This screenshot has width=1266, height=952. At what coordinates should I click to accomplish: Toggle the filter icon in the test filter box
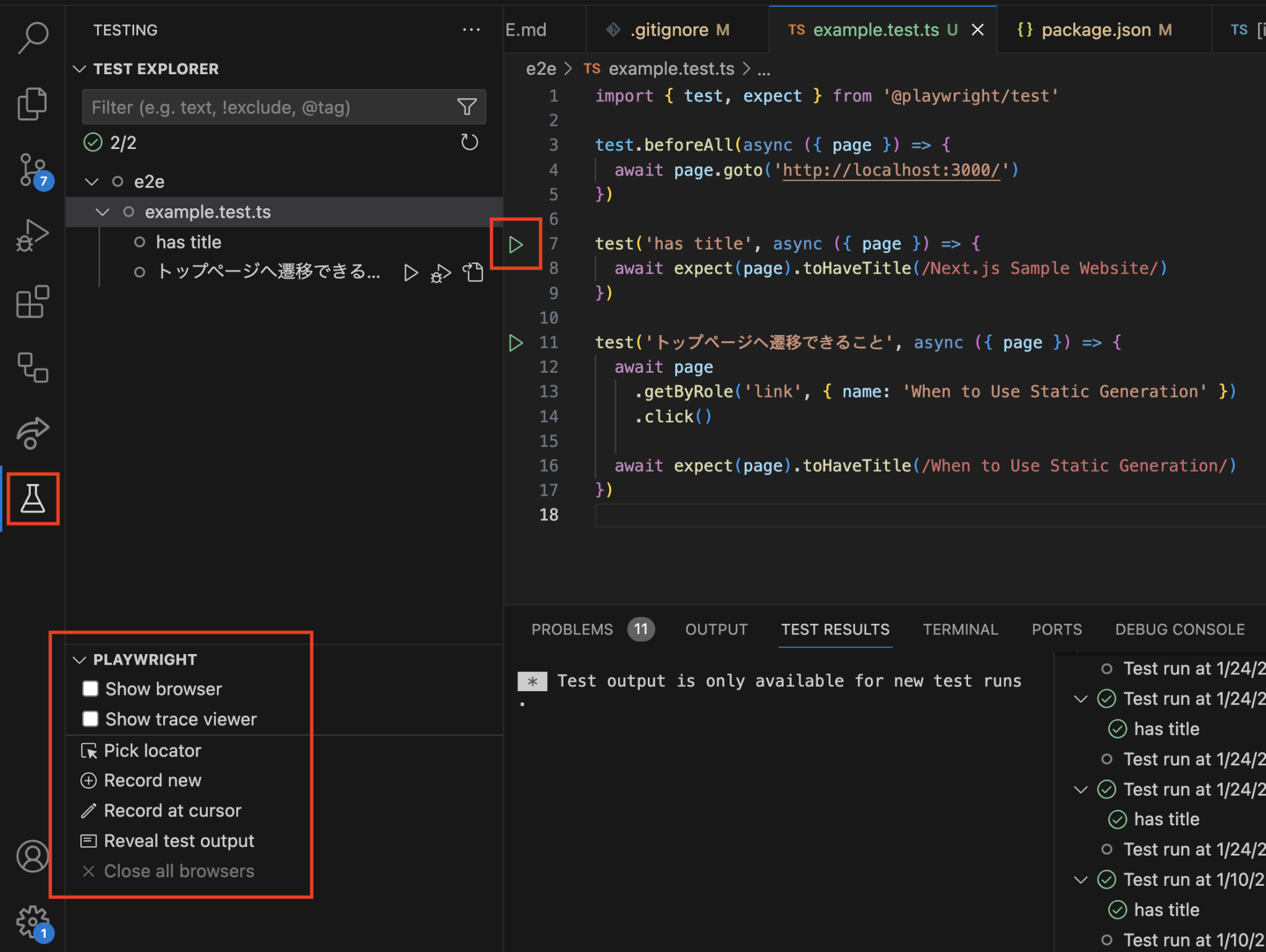(467, 107)
